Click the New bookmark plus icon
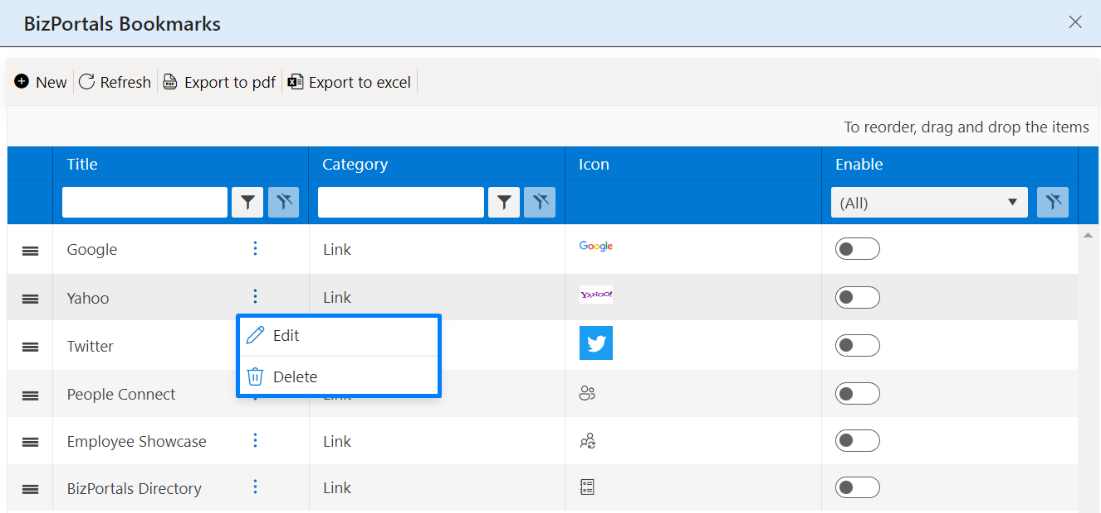The image size is (1101, 513). pos(22,82)
